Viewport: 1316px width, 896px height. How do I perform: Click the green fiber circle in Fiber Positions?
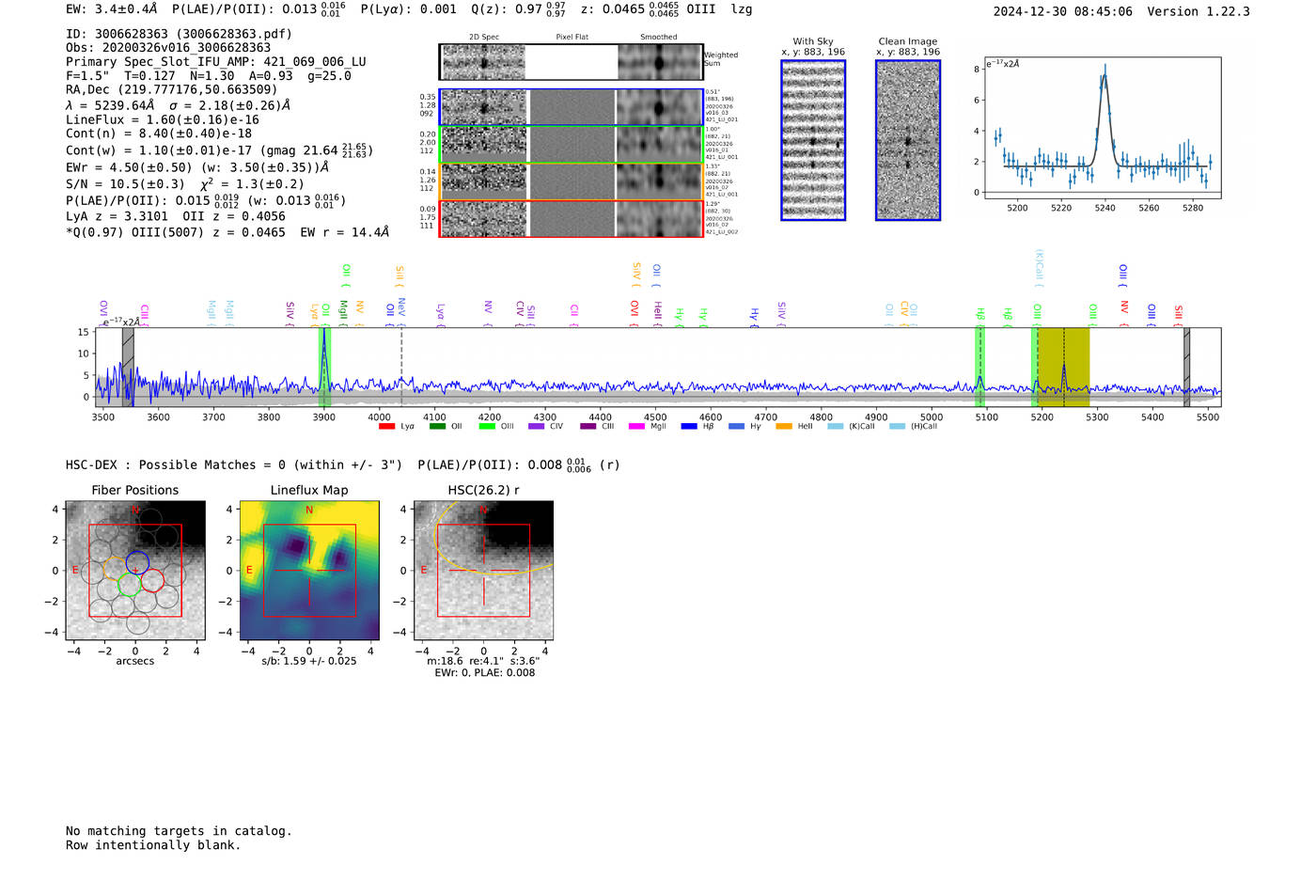pyautogui.click(x=130, y=583)
